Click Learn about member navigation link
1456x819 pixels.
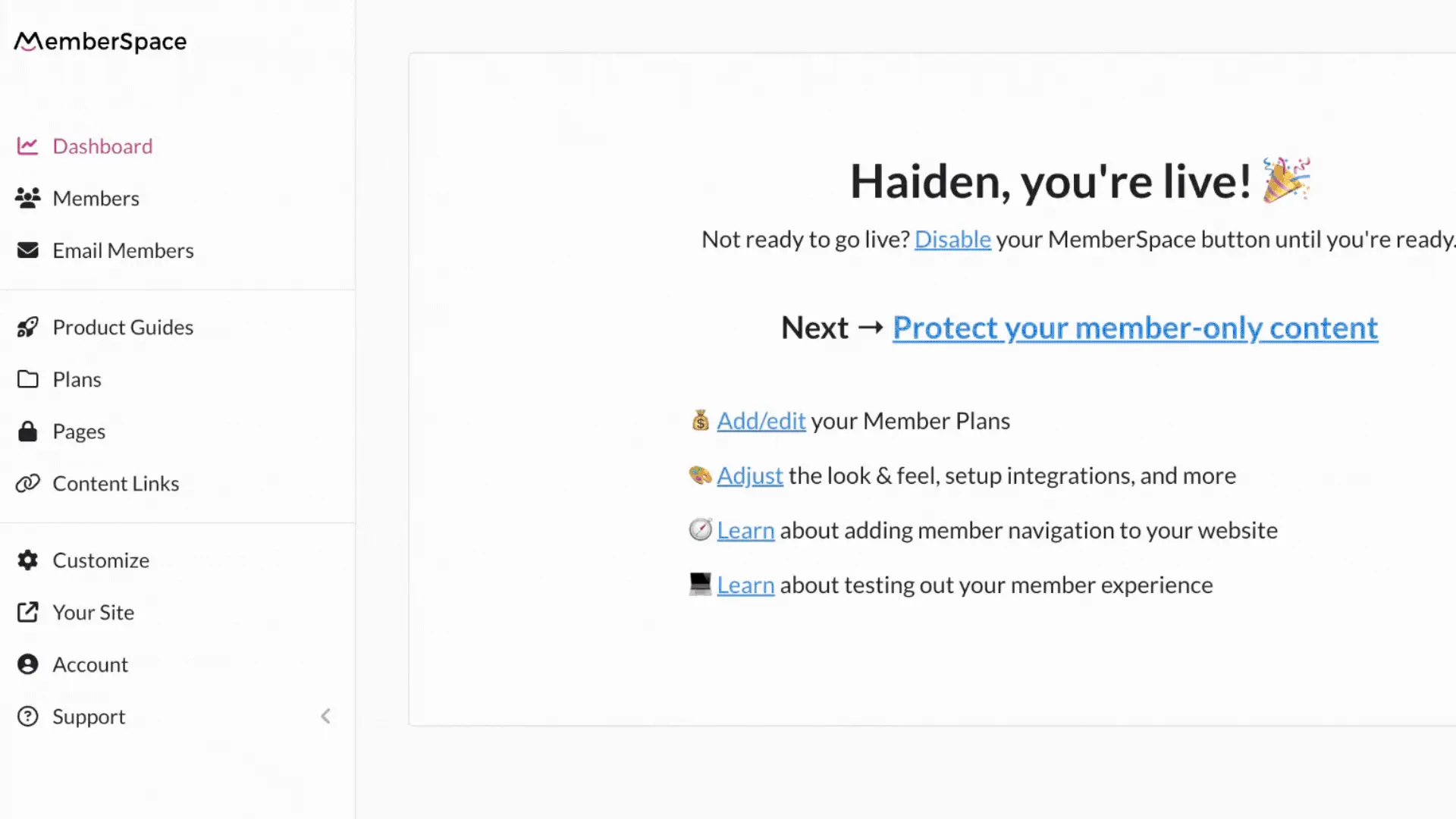pyautogui.click(x=745, y=529)
